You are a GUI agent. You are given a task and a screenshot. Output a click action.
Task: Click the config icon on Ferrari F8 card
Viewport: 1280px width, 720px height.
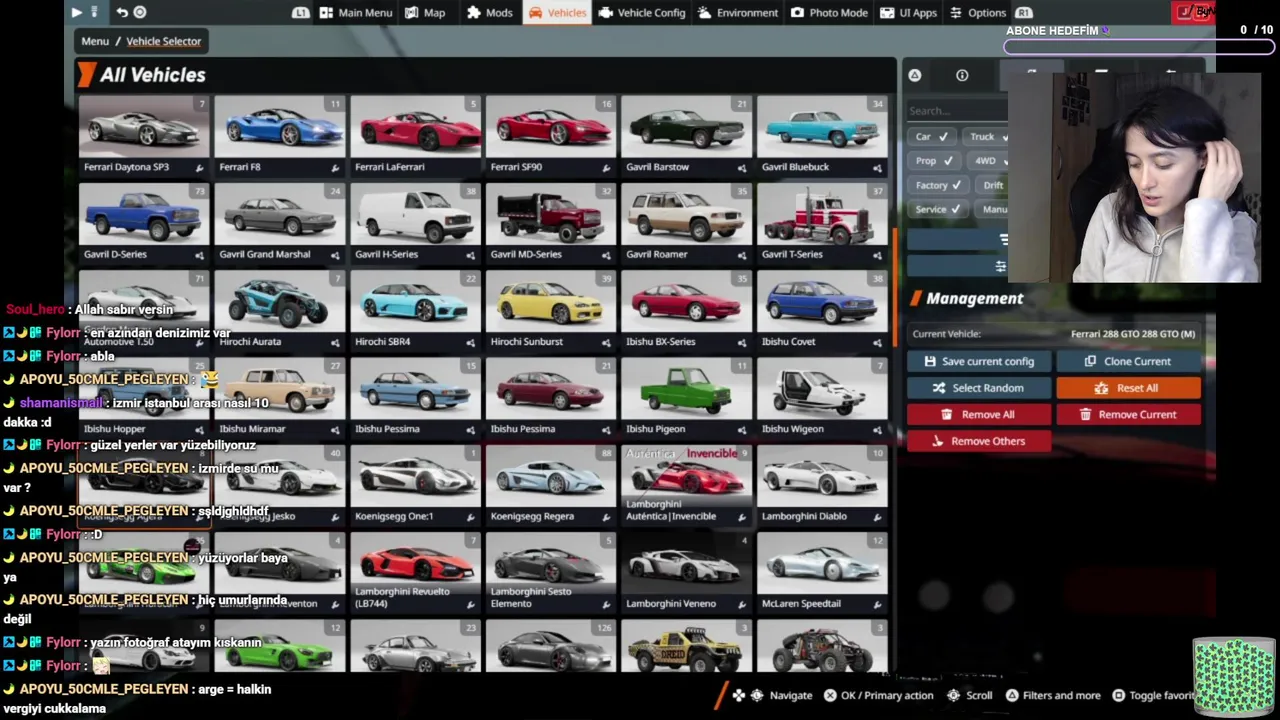click(x=335, y=168)
